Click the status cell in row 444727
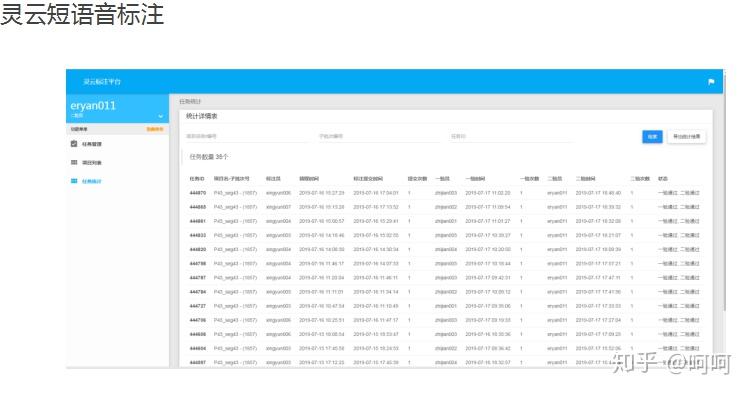The width and height of the screenshot is (750, 395). pyautogui.click(x=678, y=306)
